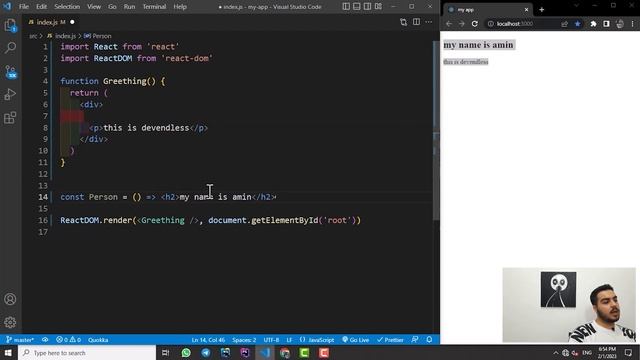Toggle secondary side bar layout icon
This screenshot has height=360, width=640.
click(x=367, y=7)
